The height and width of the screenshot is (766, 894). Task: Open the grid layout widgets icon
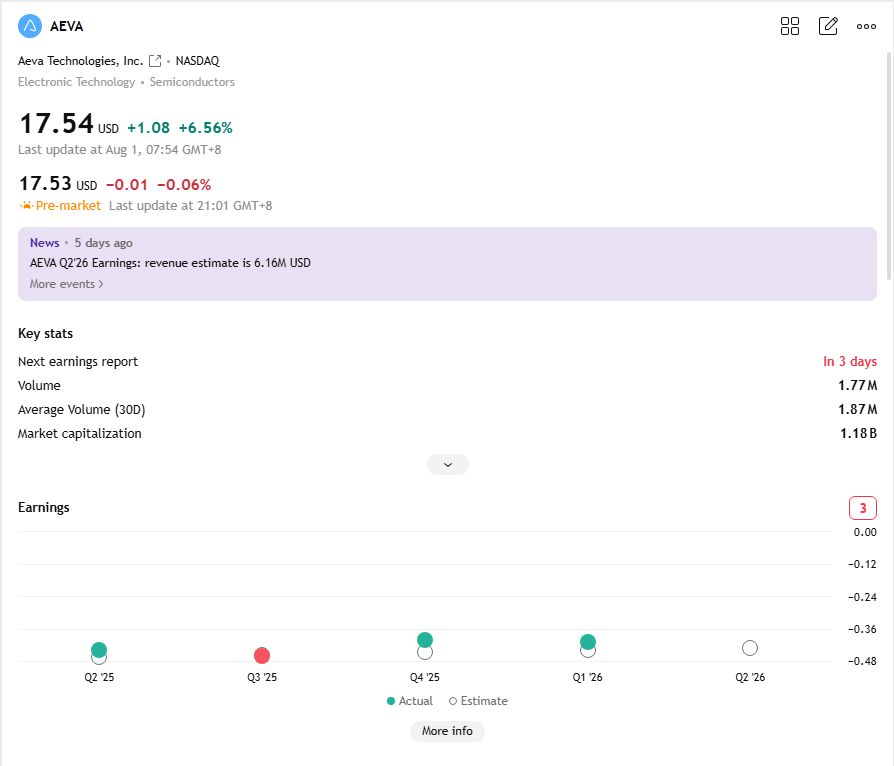click(790, 26)
